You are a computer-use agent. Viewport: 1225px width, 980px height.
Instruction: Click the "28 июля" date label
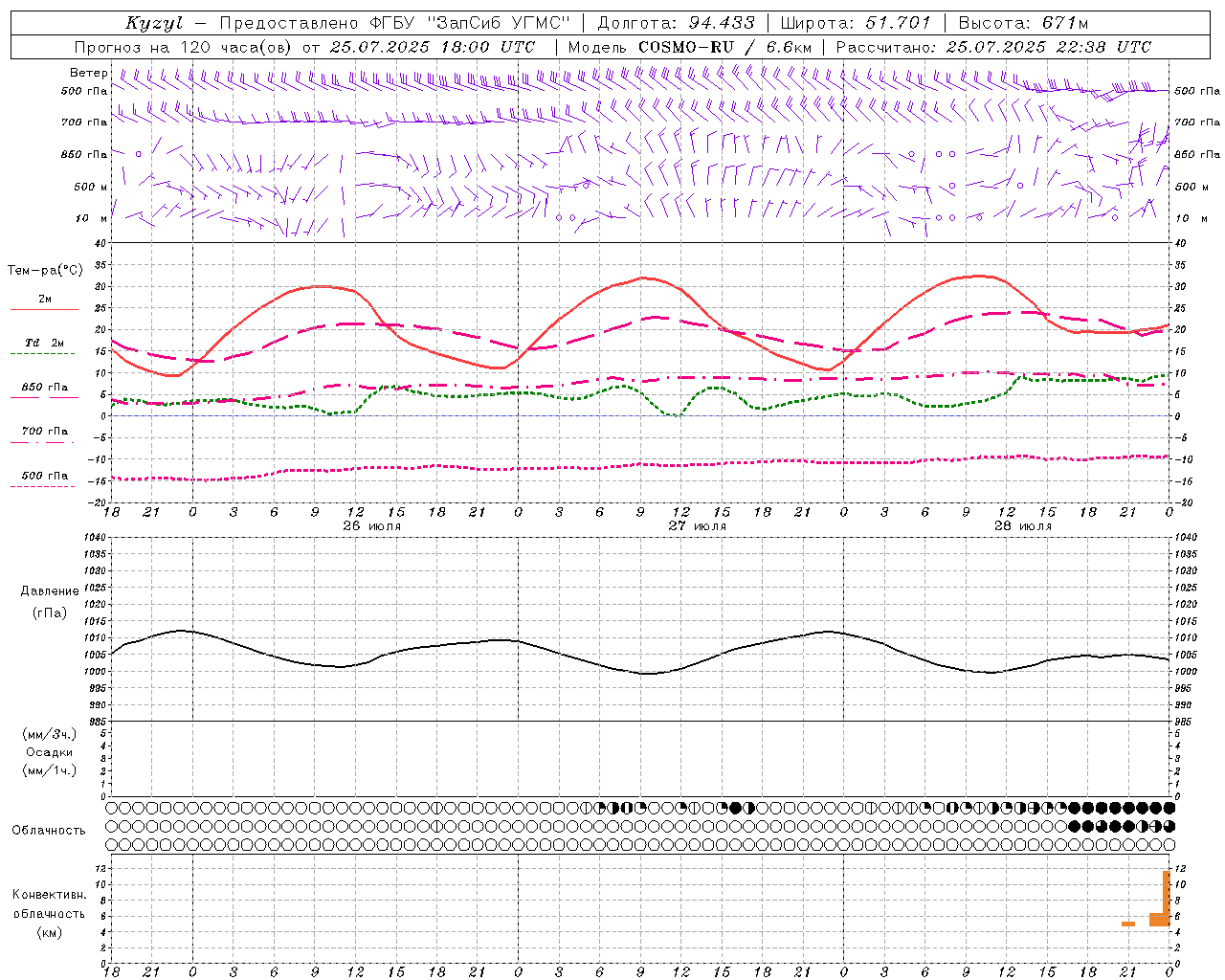pos(1023,526)
